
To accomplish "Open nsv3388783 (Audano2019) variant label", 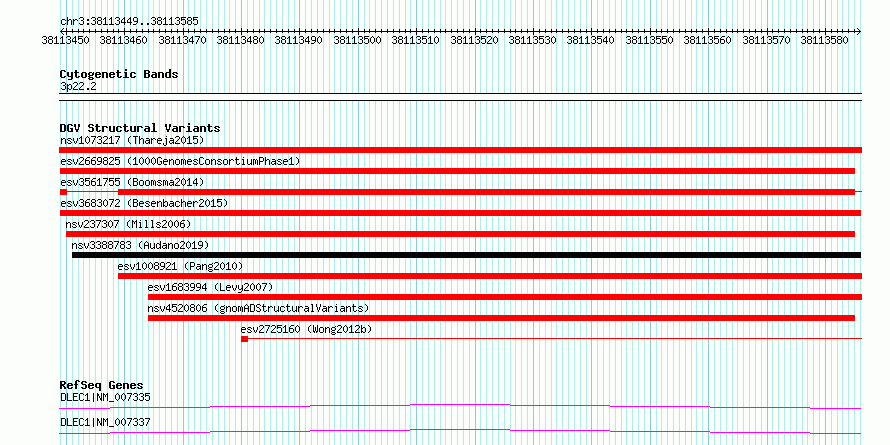I will pyautogui.click(x=140, y=245).
